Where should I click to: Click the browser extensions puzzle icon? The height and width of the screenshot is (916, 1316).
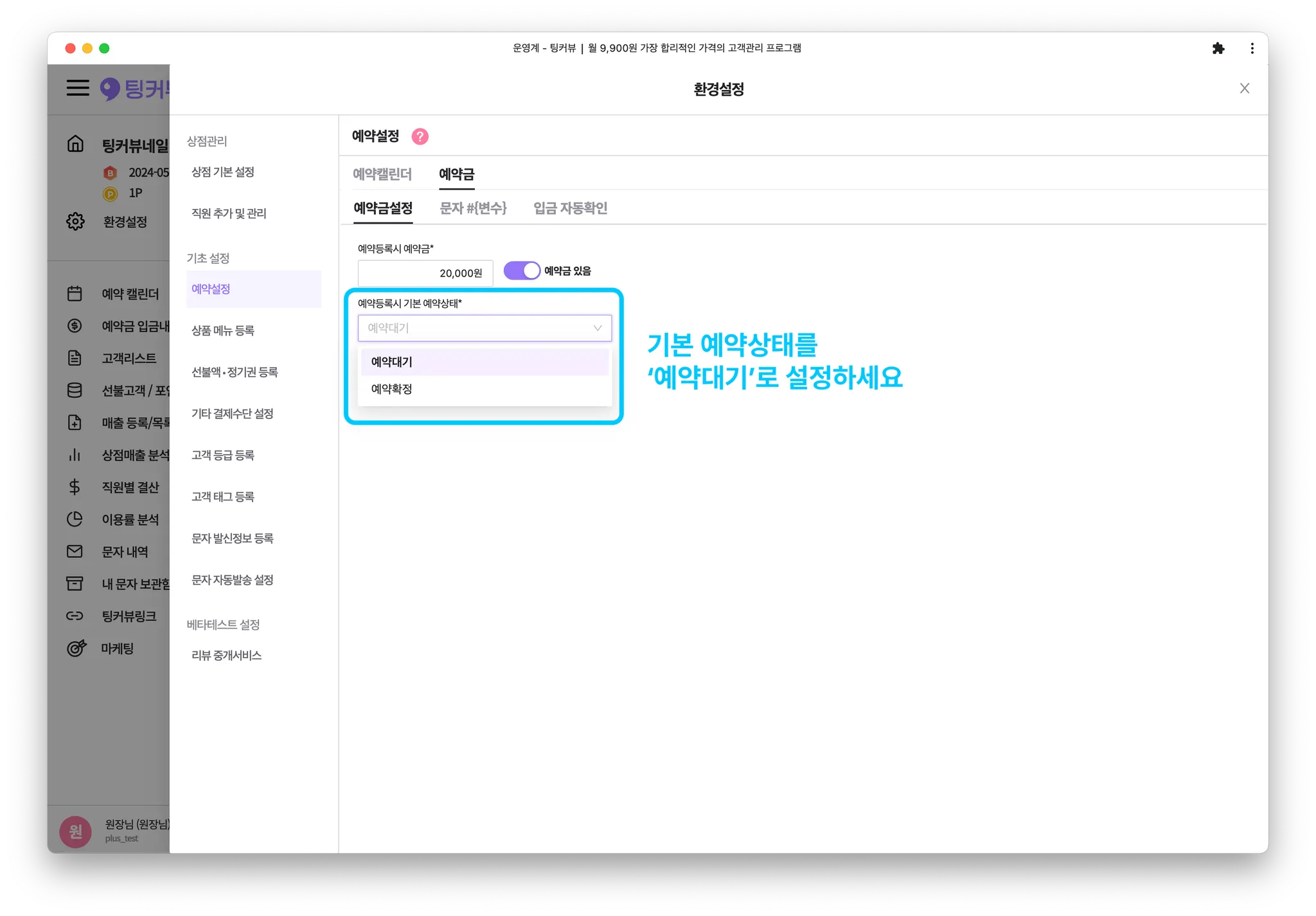[1218, 48]
